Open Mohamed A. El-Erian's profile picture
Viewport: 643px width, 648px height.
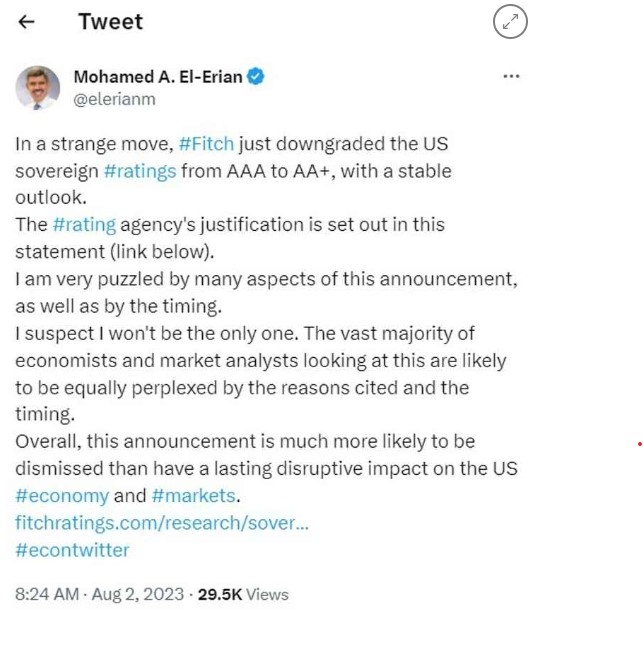tap(38, 88)
